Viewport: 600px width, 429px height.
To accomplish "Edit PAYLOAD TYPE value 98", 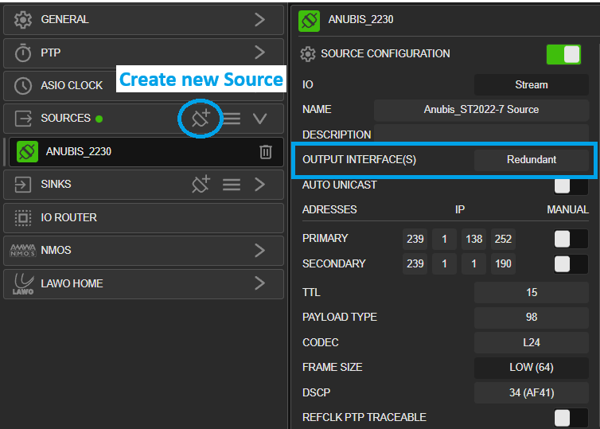I will point(531,317).
